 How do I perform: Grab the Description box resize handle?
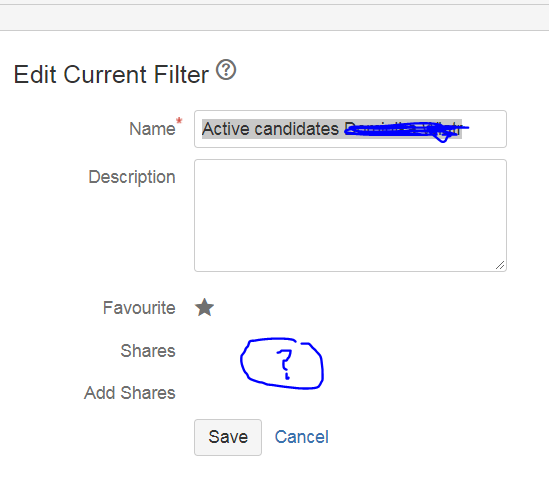tap(500, 265)
